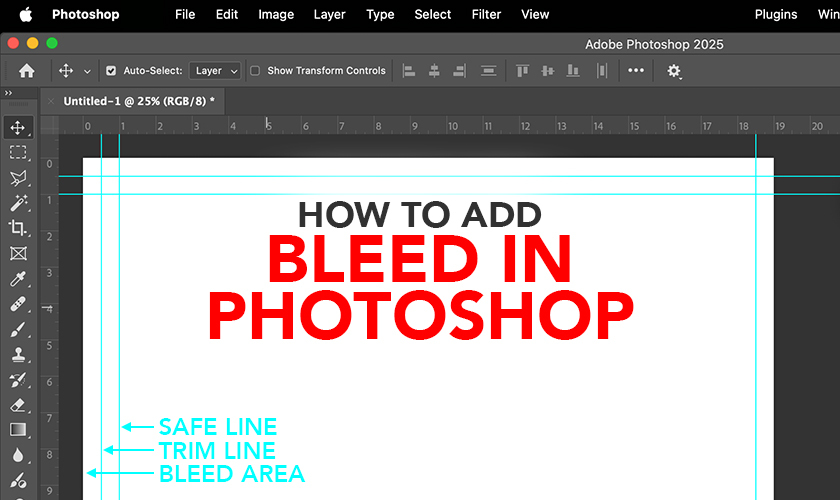Open the Layer menu
The image size is (840, 500).
(x=329, y=14)
